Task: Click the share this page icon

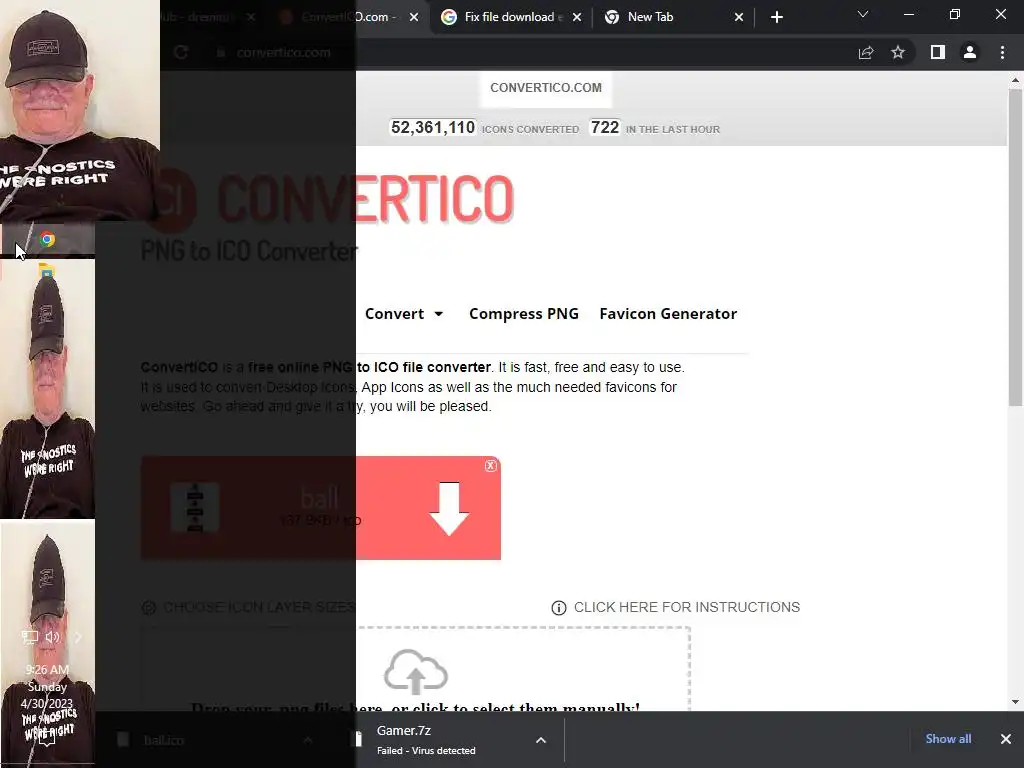Action: click(x=866, y=53)
